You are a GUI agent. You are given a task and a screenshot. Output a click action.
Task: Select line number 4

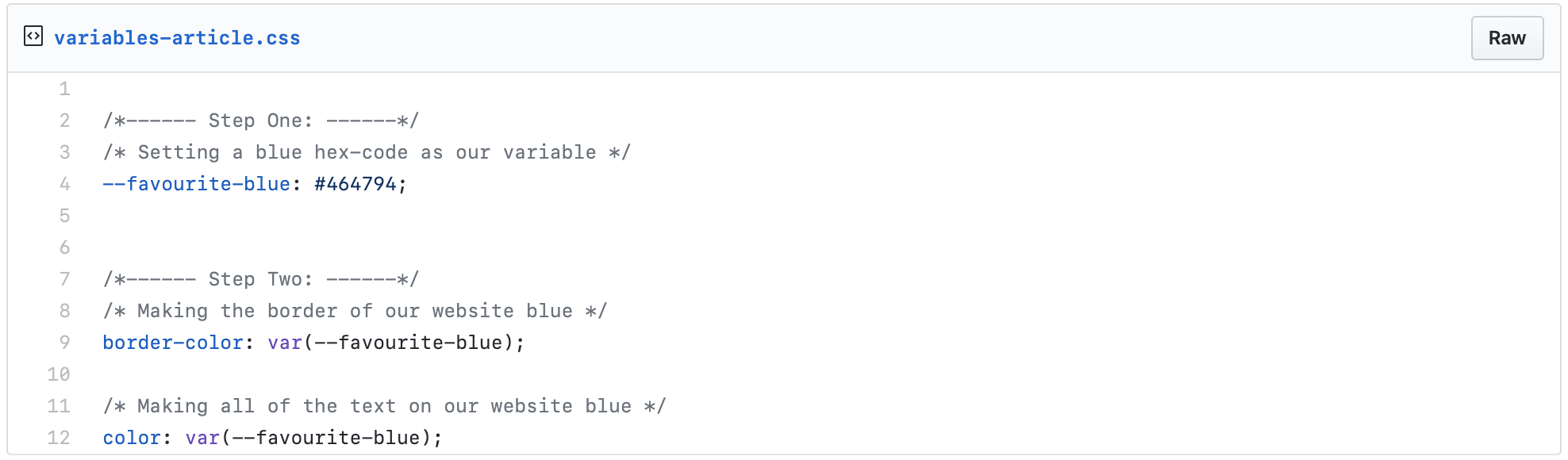click(64, 183)
